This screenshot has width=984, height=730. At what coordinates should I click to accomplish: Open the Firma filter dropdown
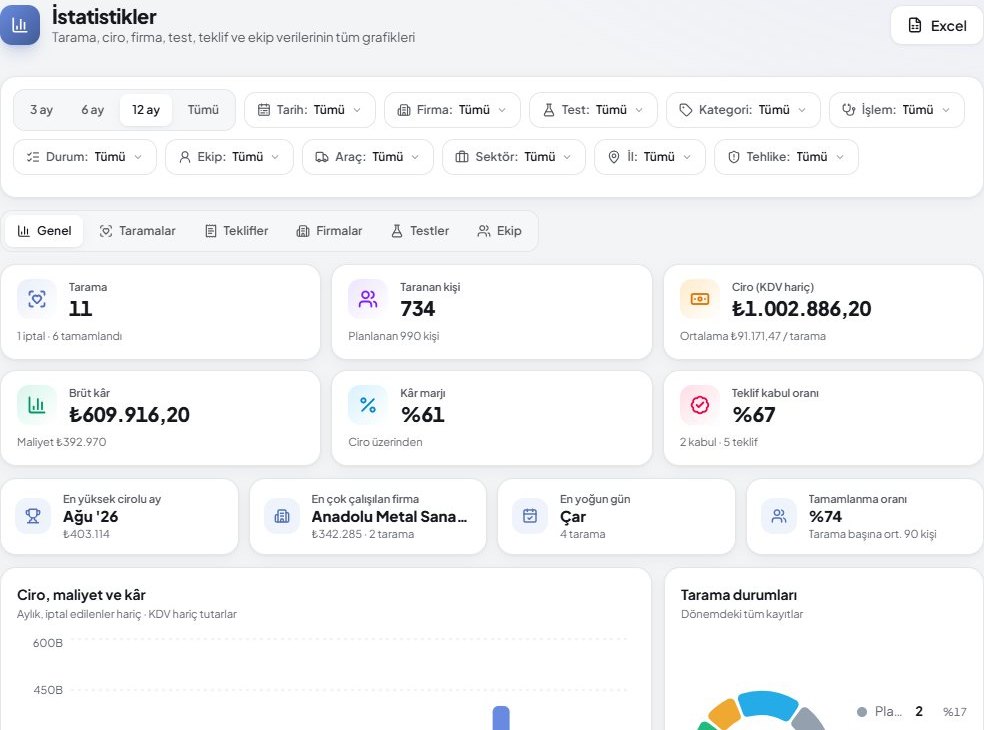point(452,110)
